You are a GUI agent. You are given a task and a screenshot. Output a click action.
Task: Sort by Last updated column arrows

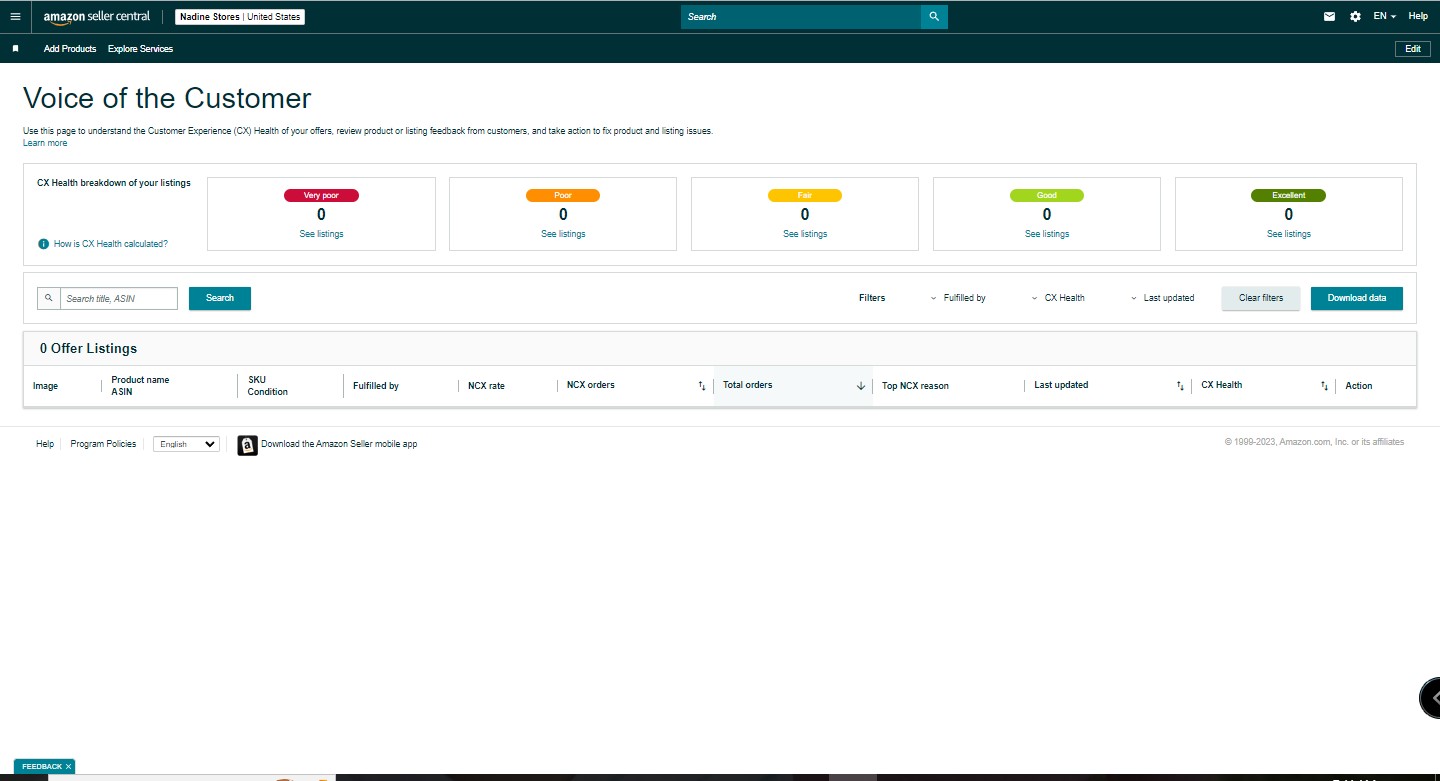(1180, 386)
